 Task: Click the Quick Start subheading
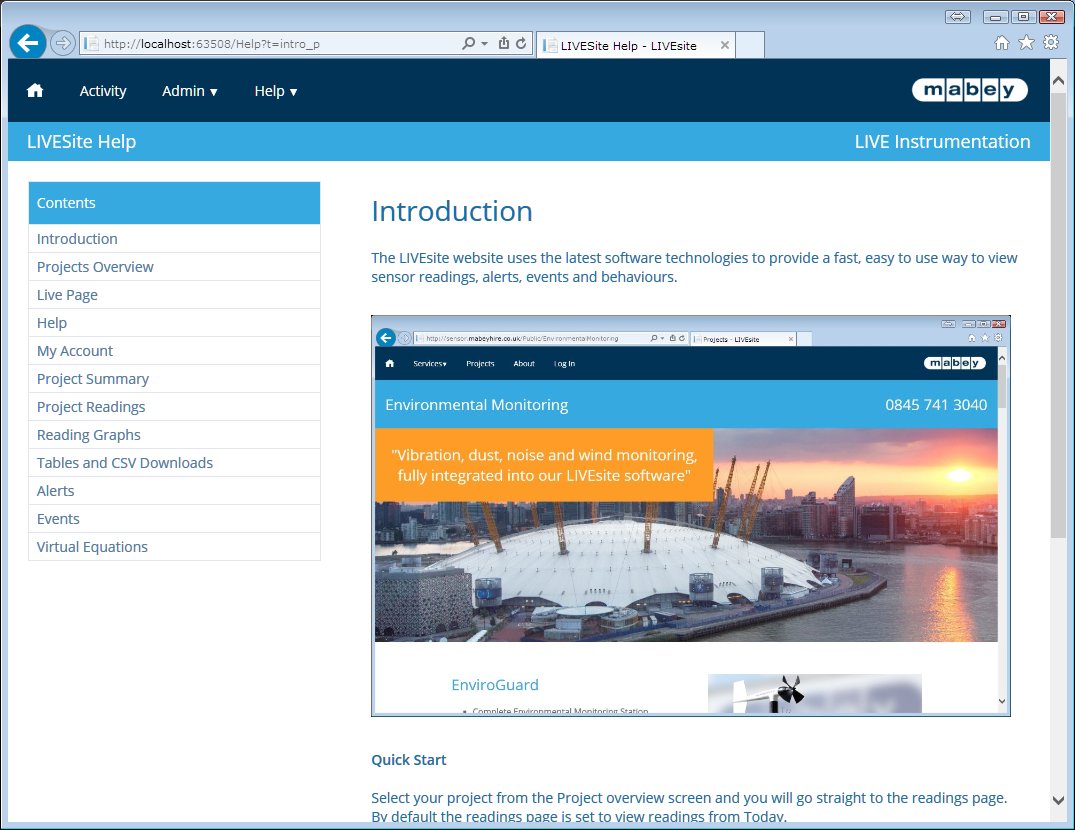409,759
